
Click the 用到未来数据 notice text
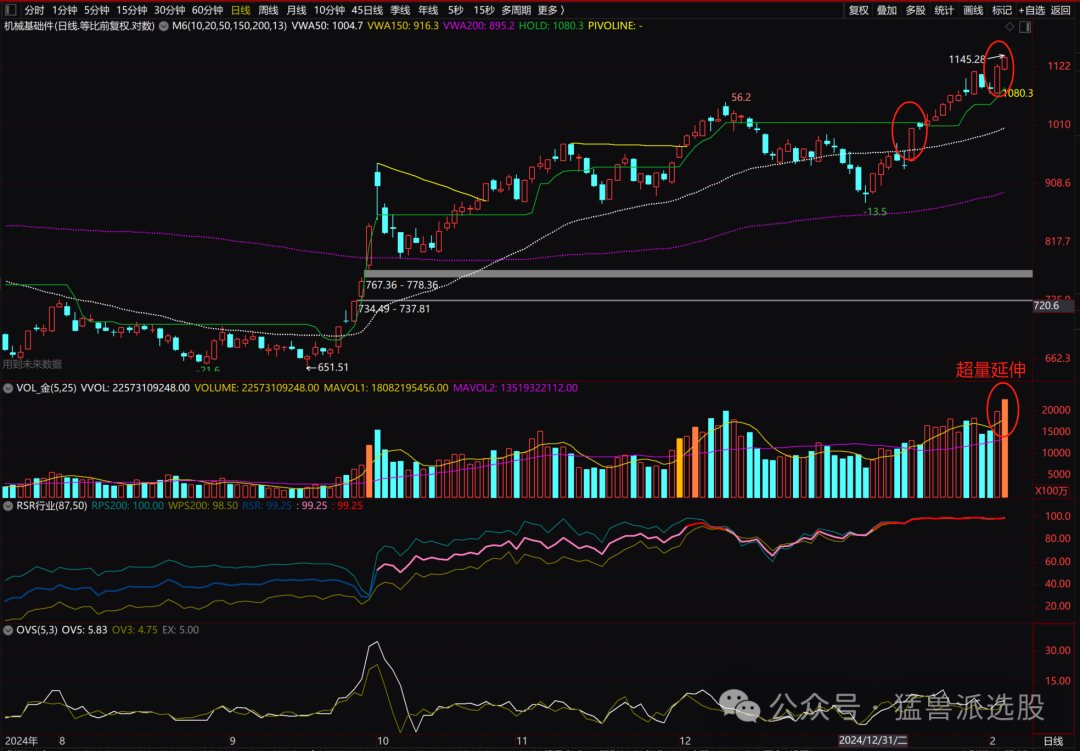pos(32,364)
